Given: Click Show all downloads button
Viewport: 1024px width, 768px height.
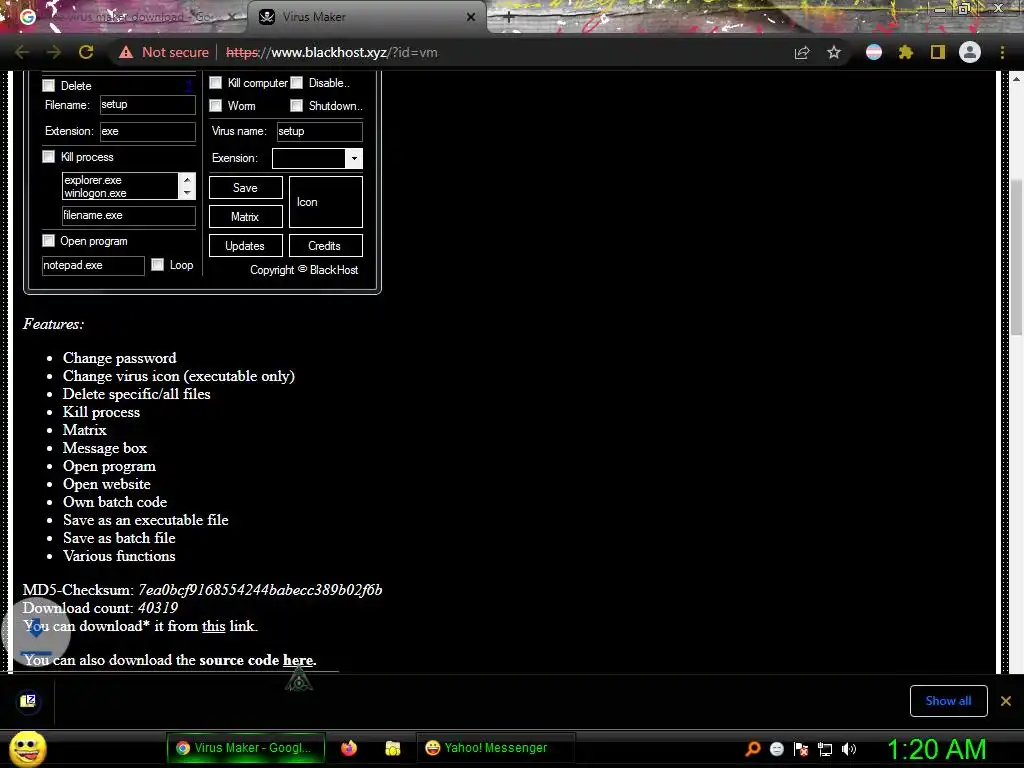Looking at the screenshot, I should pos(948,701).
